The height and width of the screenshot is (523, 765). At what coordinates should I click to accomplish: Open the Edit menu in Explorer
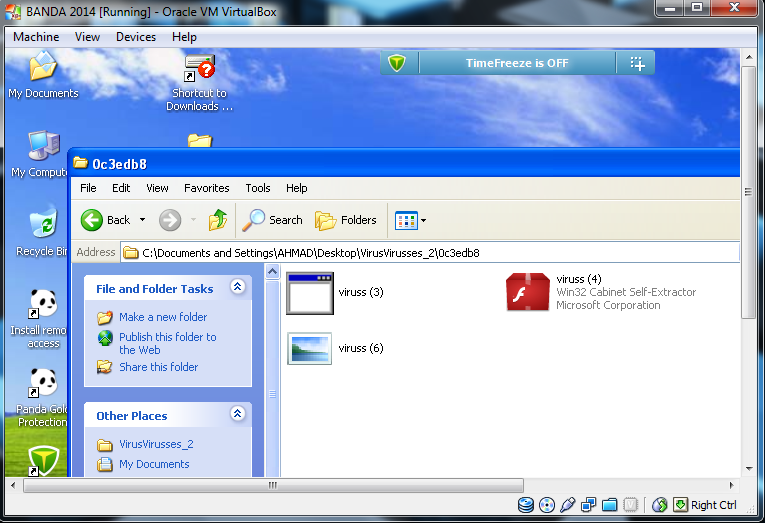pos(121,188)
